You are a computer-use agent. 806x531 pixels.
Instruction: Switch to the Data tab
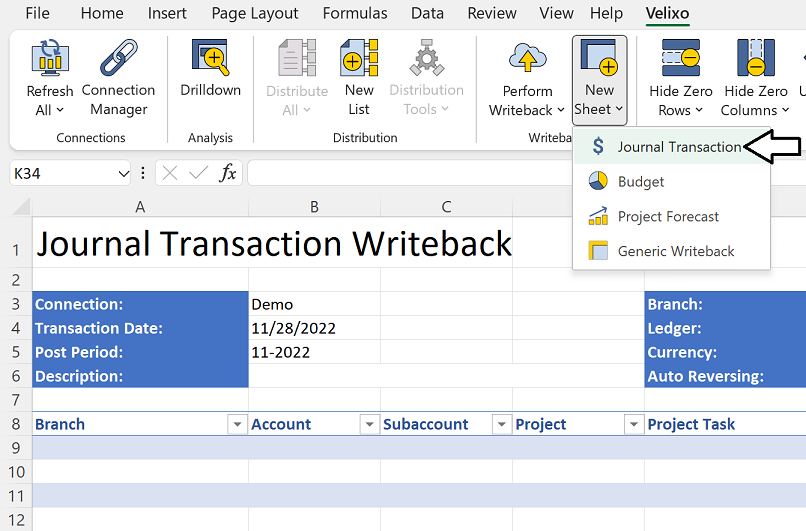click(427, 13)
